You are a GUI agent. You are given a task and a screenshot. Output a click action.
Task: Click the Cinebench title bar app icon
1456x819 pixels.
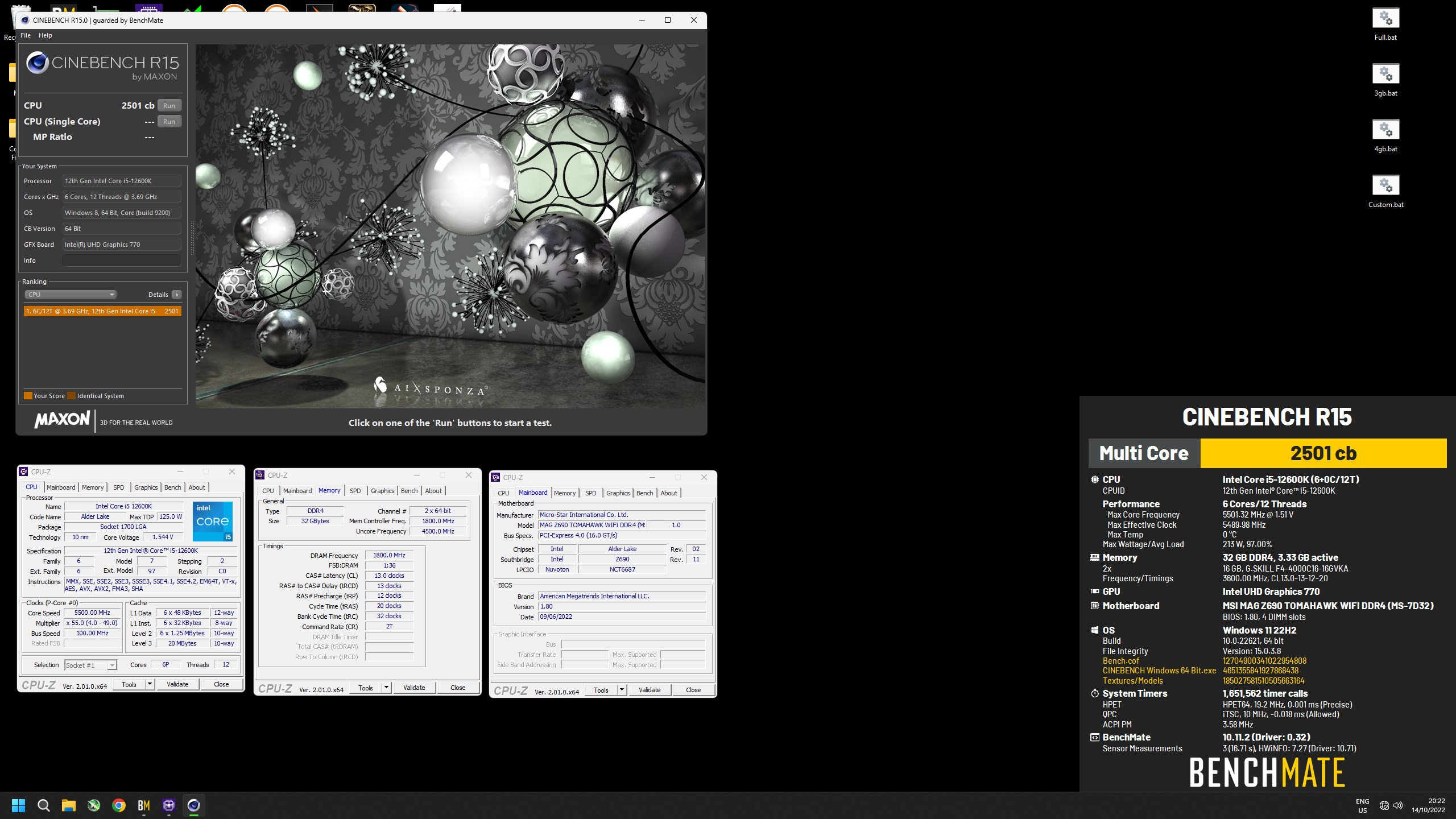click(25, 20)
